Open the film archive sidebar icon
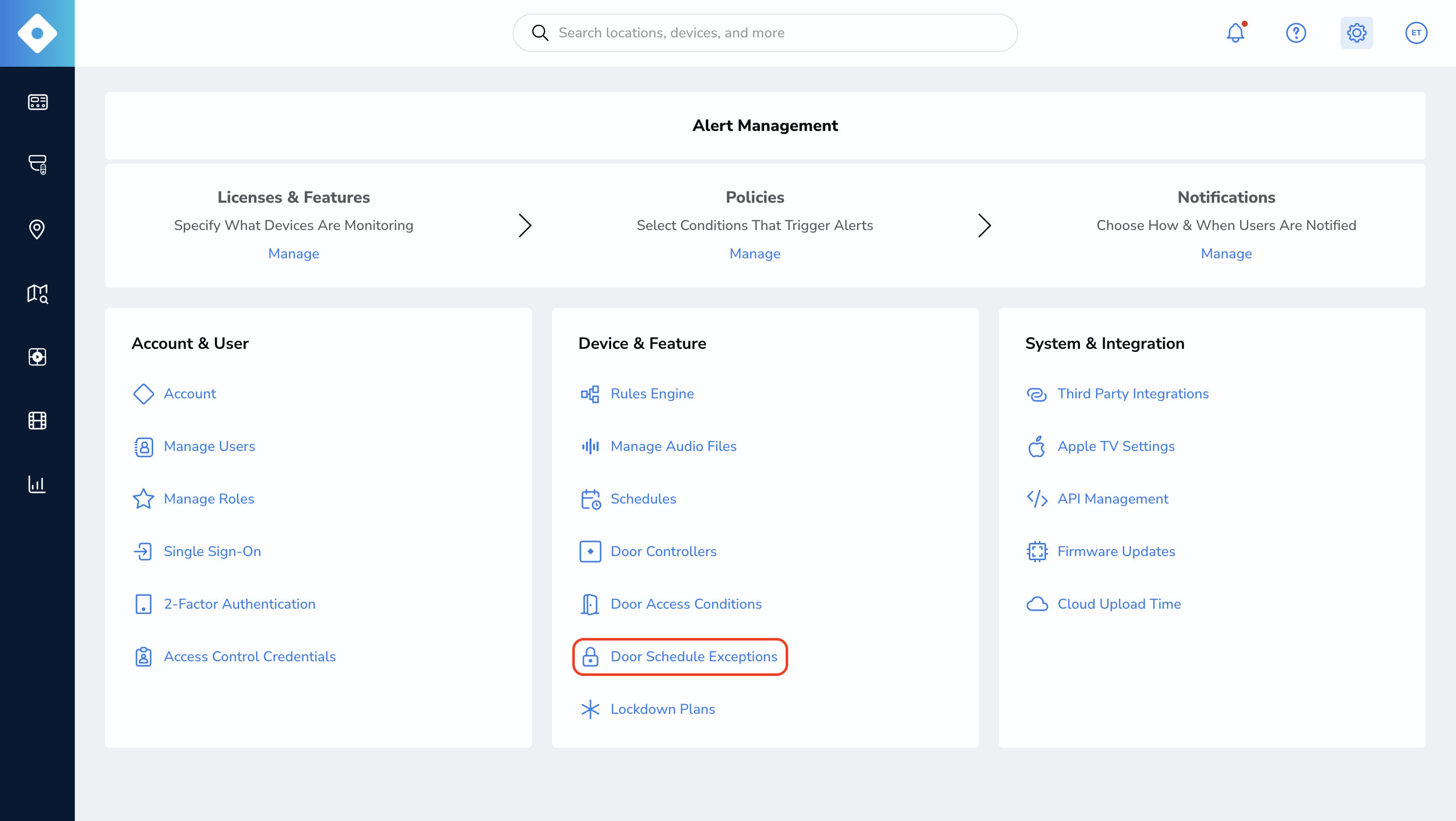Screen dimensions: 1456x821 [x=37, y=421]
